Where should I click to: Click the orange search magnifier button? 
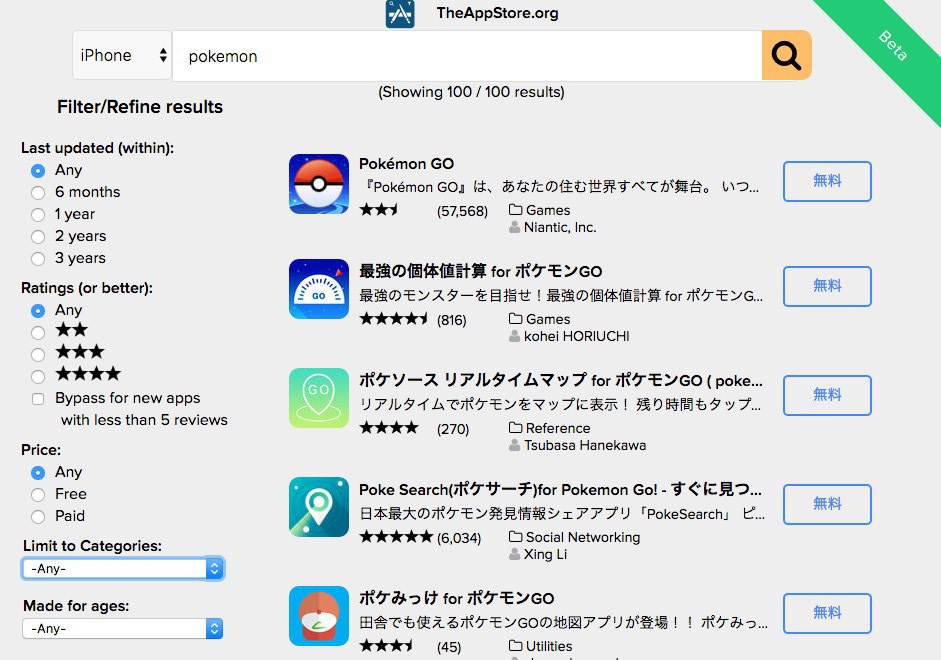tap(786, 55)
